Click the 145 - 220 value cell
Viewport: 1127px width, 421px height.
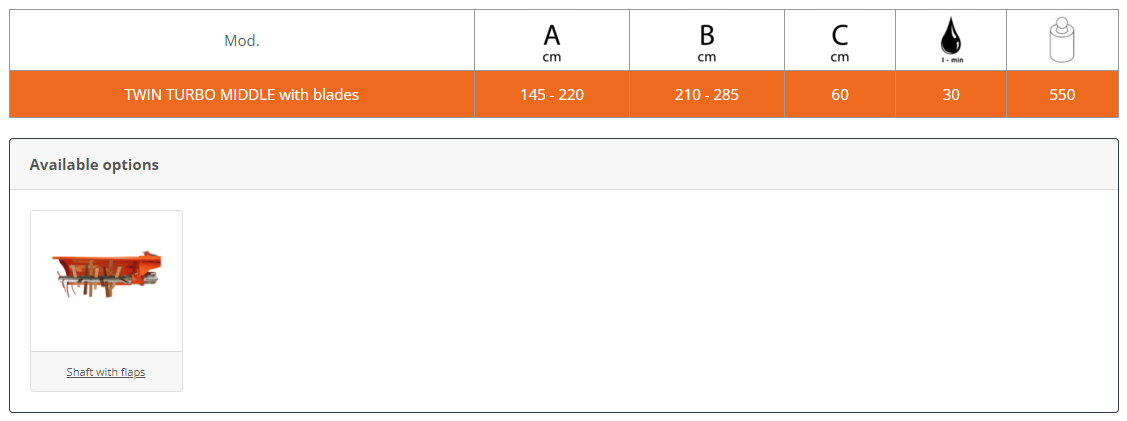point(552,95)
